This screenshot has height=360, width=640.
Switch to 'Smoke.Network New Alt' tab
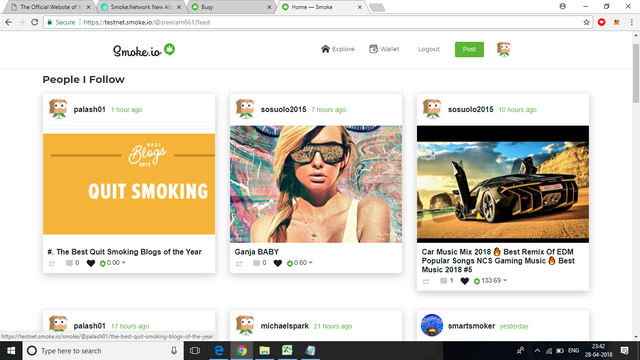[142, 7]
